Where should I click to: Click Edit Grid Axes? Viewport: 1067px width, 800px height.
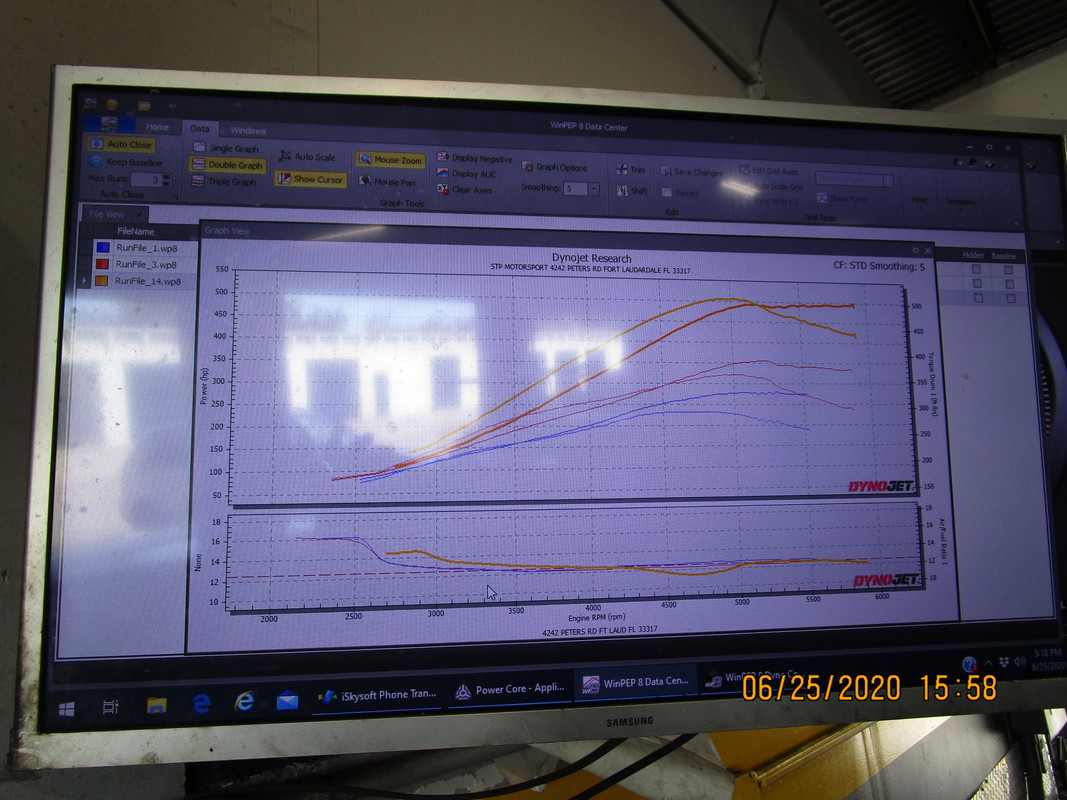pyautogui.click(x=769, y=171)
